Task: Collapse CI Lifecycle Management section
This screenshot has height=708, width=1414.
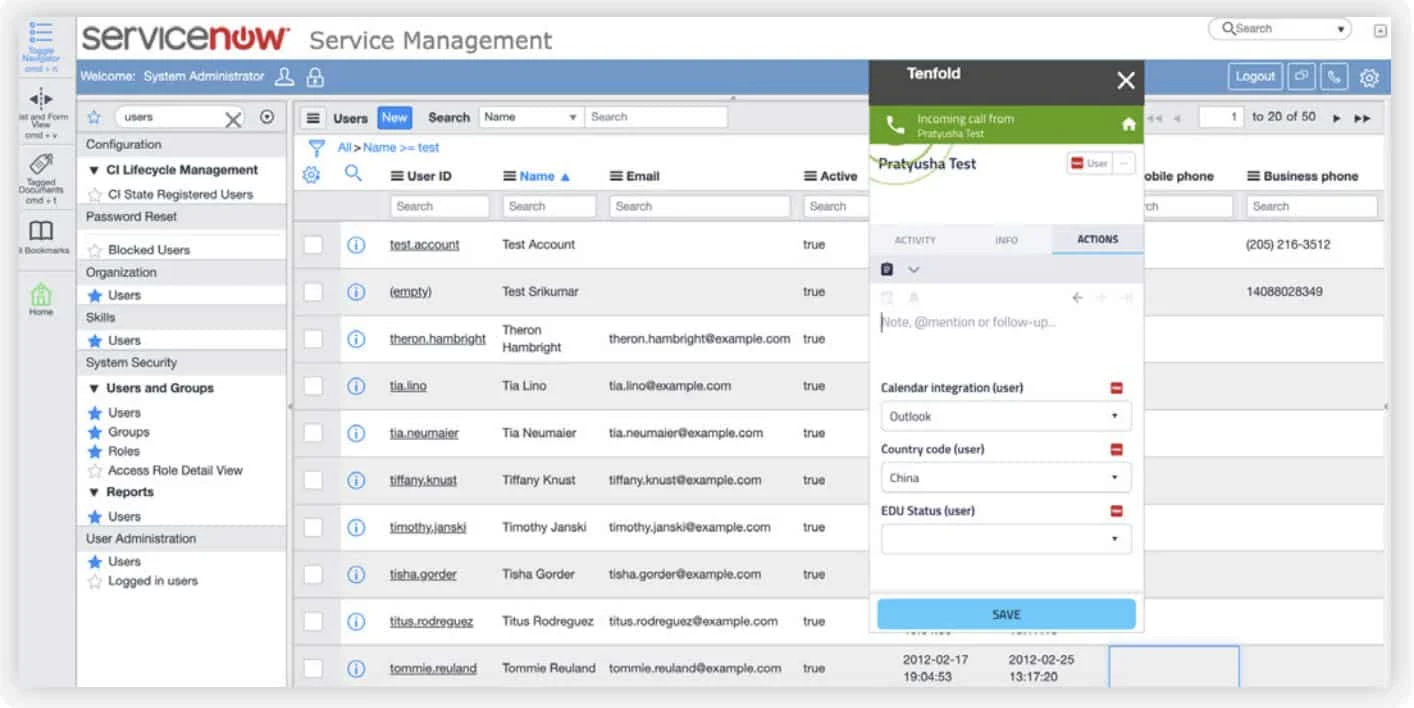Action: [94, 170]
